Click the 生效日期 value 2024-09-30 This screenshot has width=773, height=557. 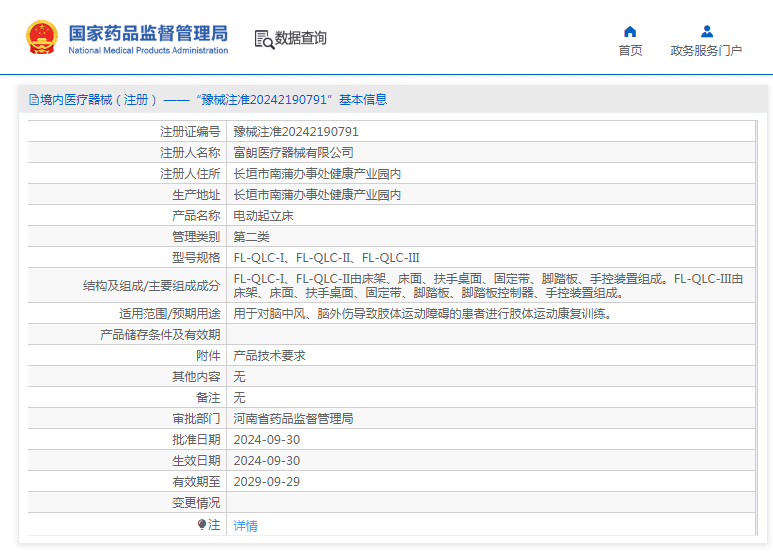267,461
